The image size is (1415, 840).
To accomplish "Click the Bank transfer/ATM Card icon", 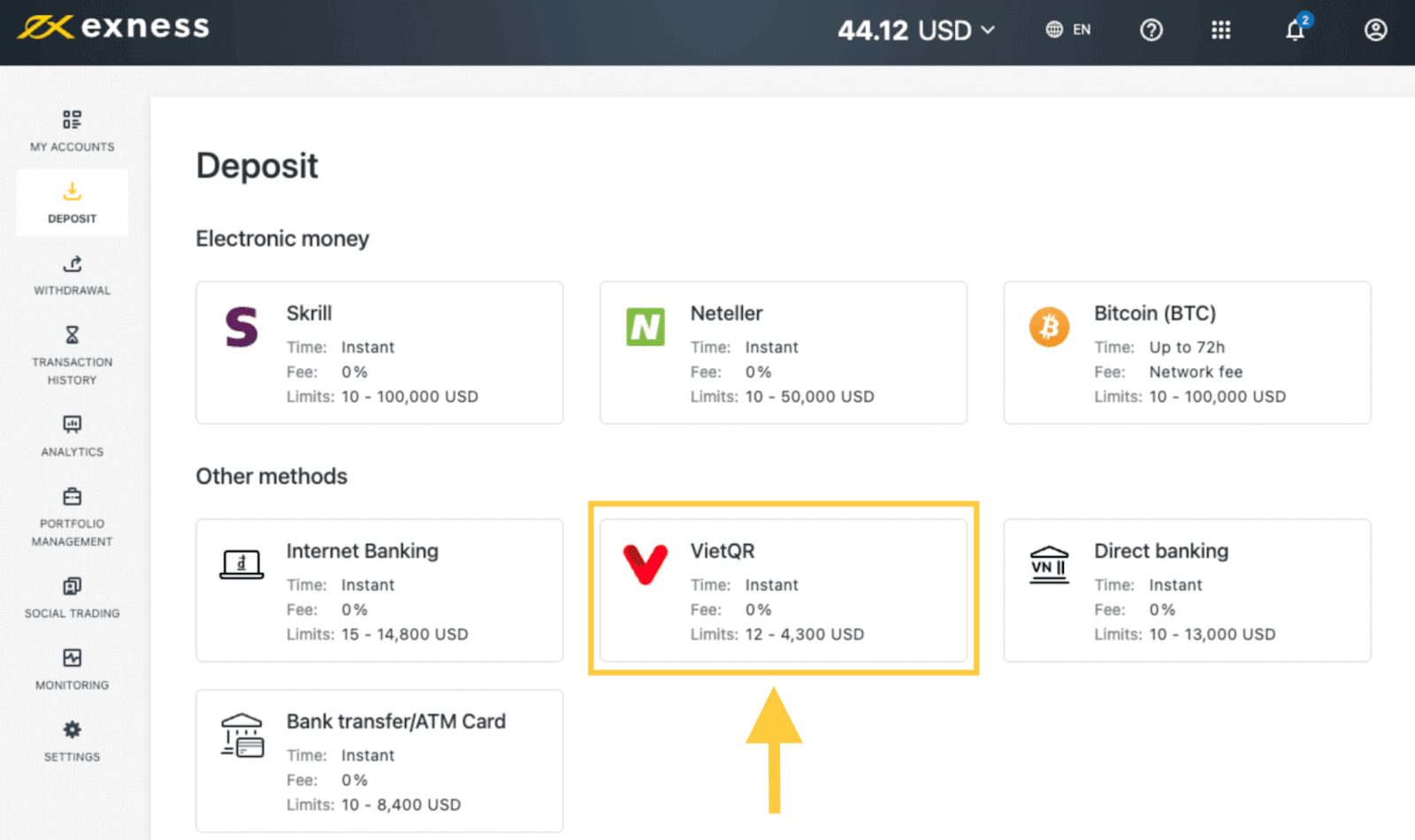I will tap(242, 735).
